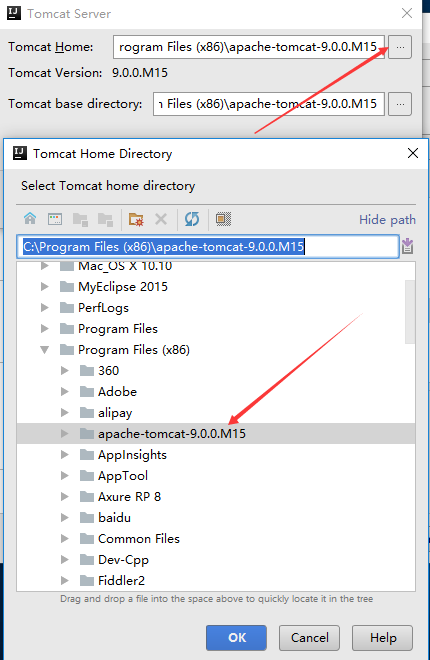Go to home directory icon
Image resolution: width=430 pixels, height=660 pixels.
tap(30, 219)
